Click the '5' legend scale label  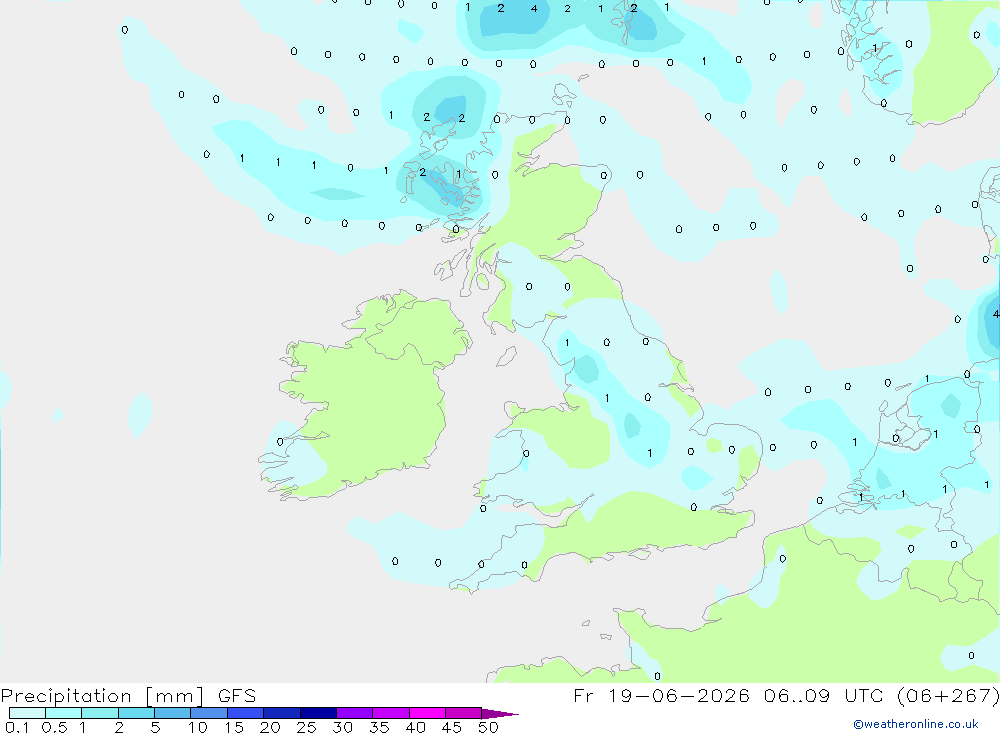(x=155, y=727)
